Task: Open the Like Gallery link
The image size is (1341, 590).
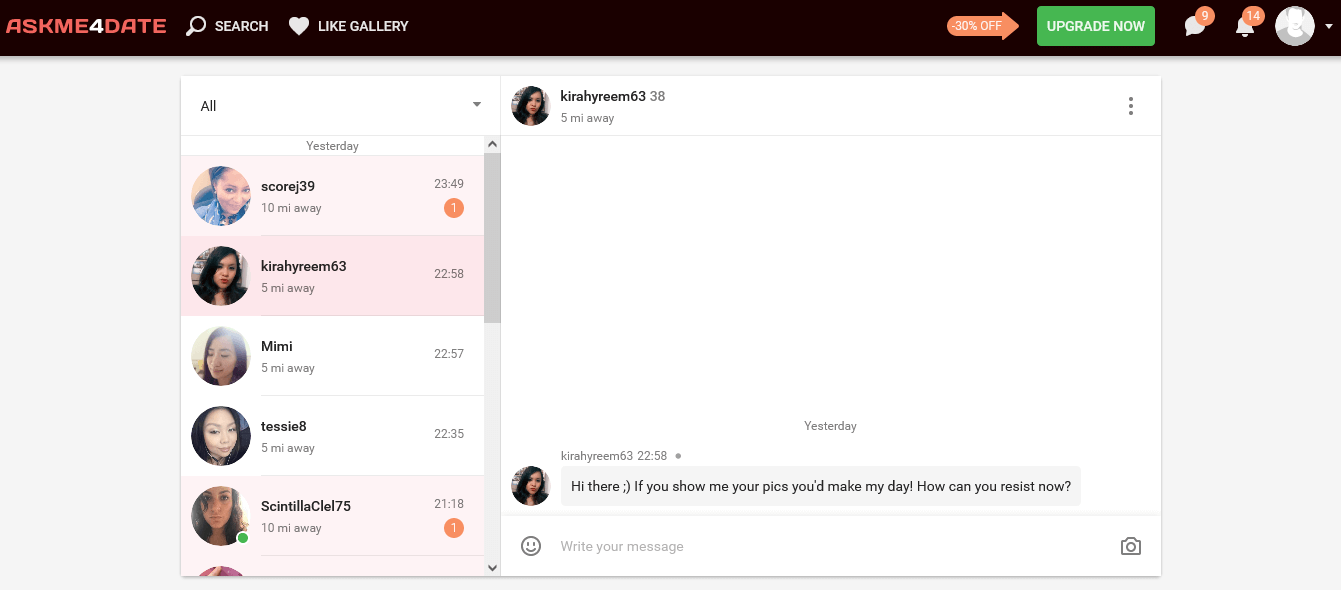Action: [363, 26]
